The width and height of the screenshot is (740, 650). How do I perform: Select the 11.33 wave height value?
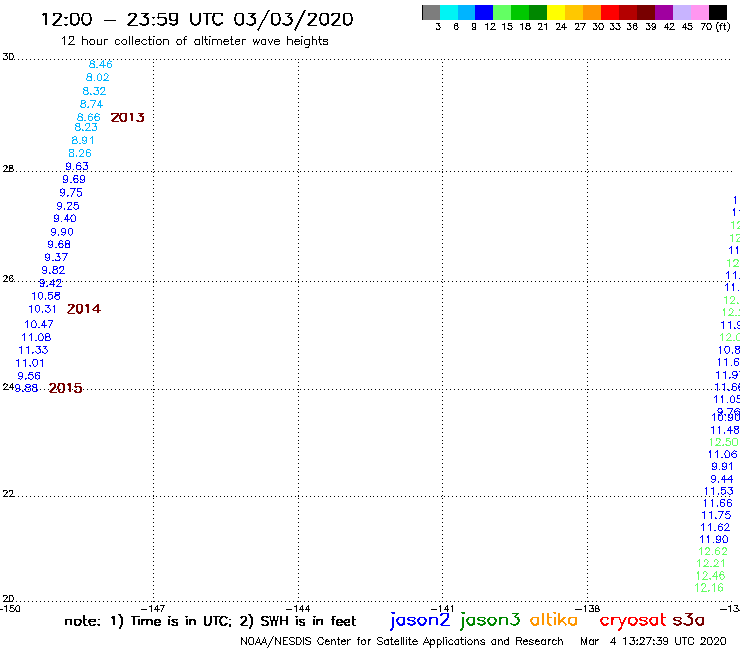pyautogui.click(x=33, y=350)
